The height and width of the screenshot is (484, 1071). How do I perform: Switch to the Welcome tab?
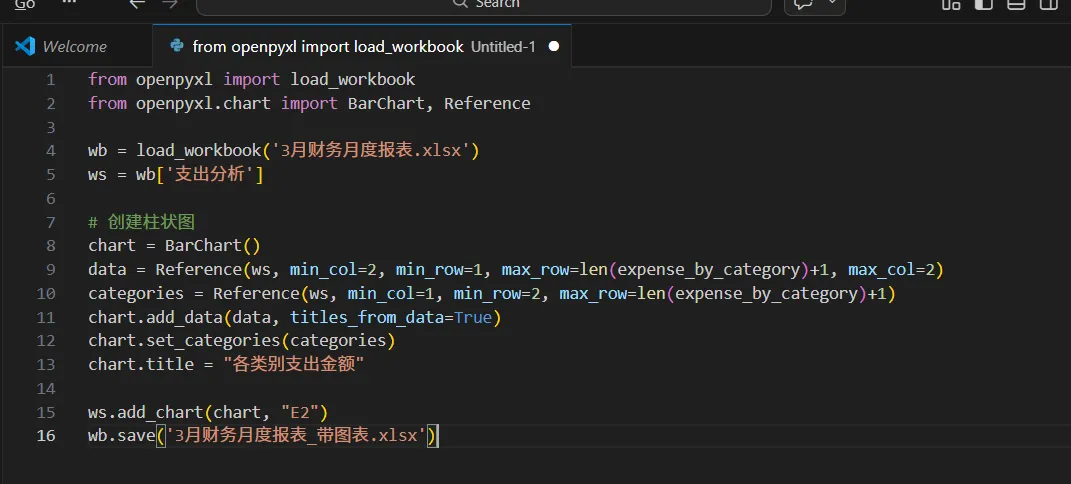coord(75,46)
